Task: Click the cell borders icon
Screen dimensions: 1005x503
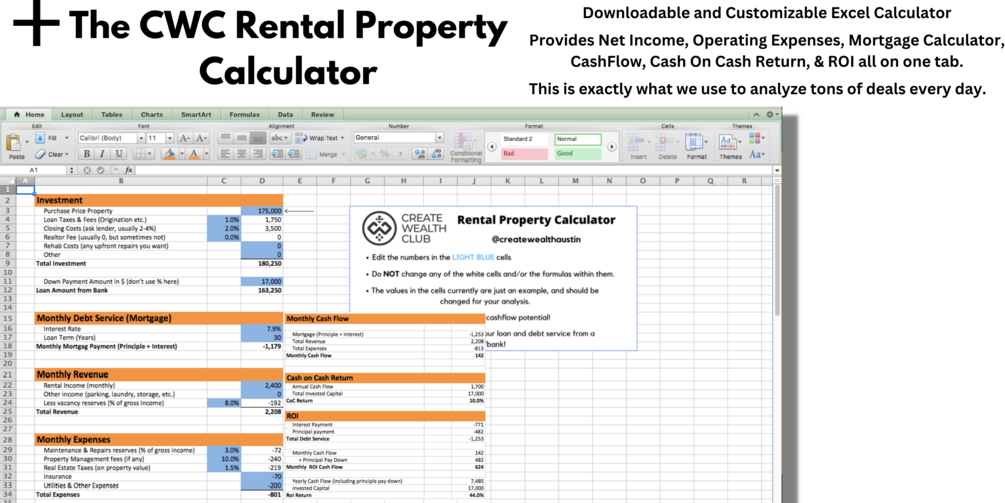Action: [x=138, y=154]
